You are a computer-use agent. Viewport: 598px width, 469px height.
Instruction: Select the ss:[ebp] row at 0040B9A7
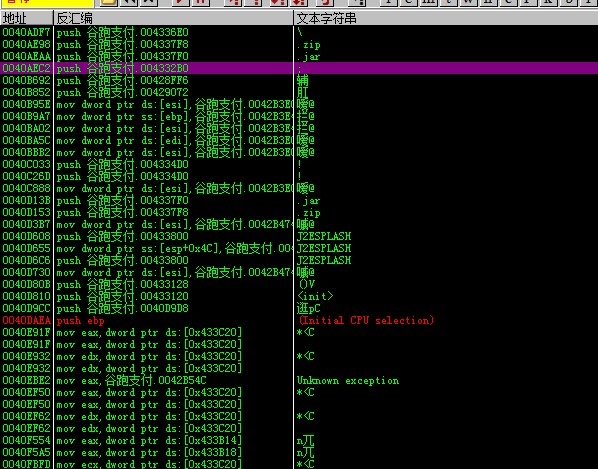299,116
